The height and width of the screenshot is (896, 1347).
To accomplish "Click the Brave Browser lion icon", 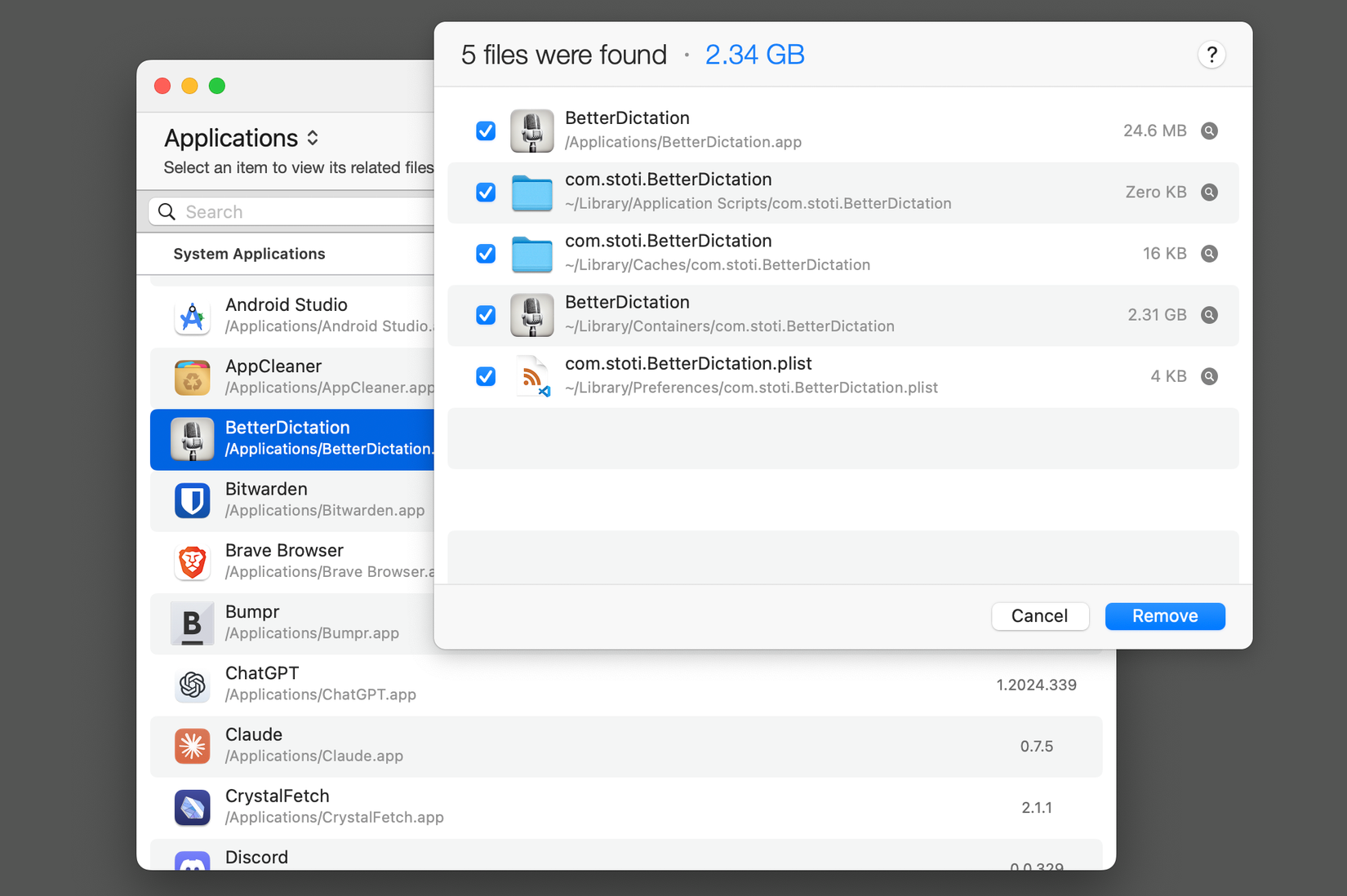I will tap(192, 561).
